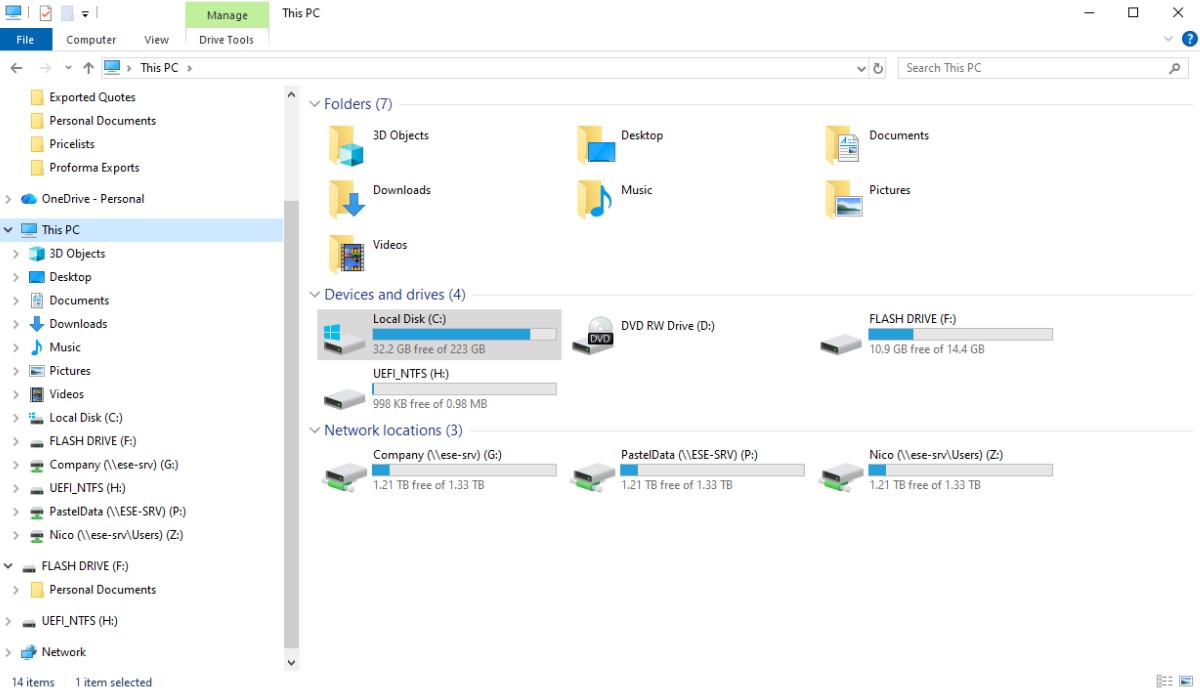Expand the Network tree node
Image resolution: width=1200 pixels, height=690 pixels.
[9, 652]
